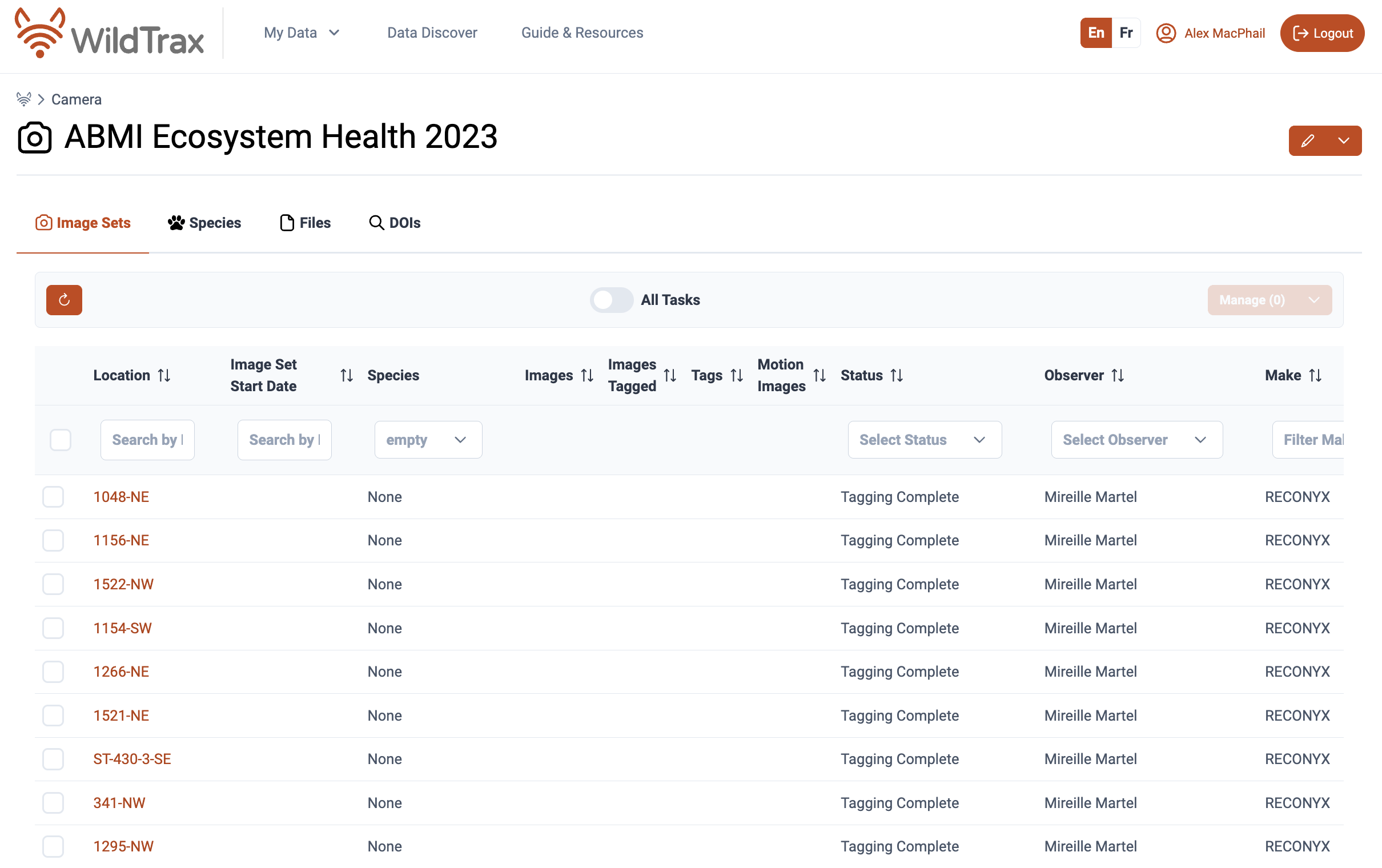The height and width of the screenshot is (868, 1382).
Task: Click the WildTrax home breadcrumb icon
Action: (x=23, y=99)
